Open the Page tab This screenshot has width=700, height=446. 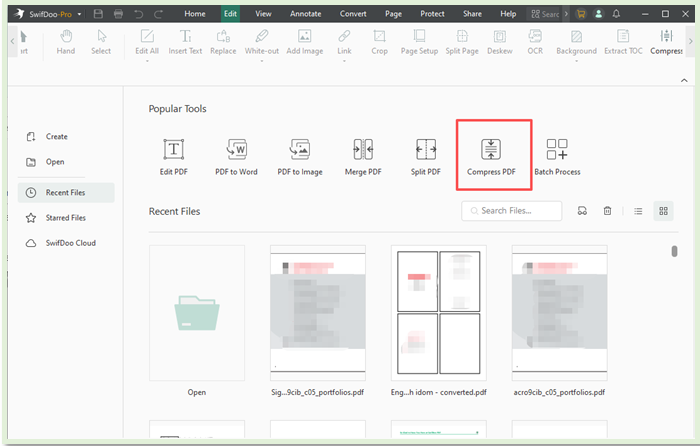393,14
